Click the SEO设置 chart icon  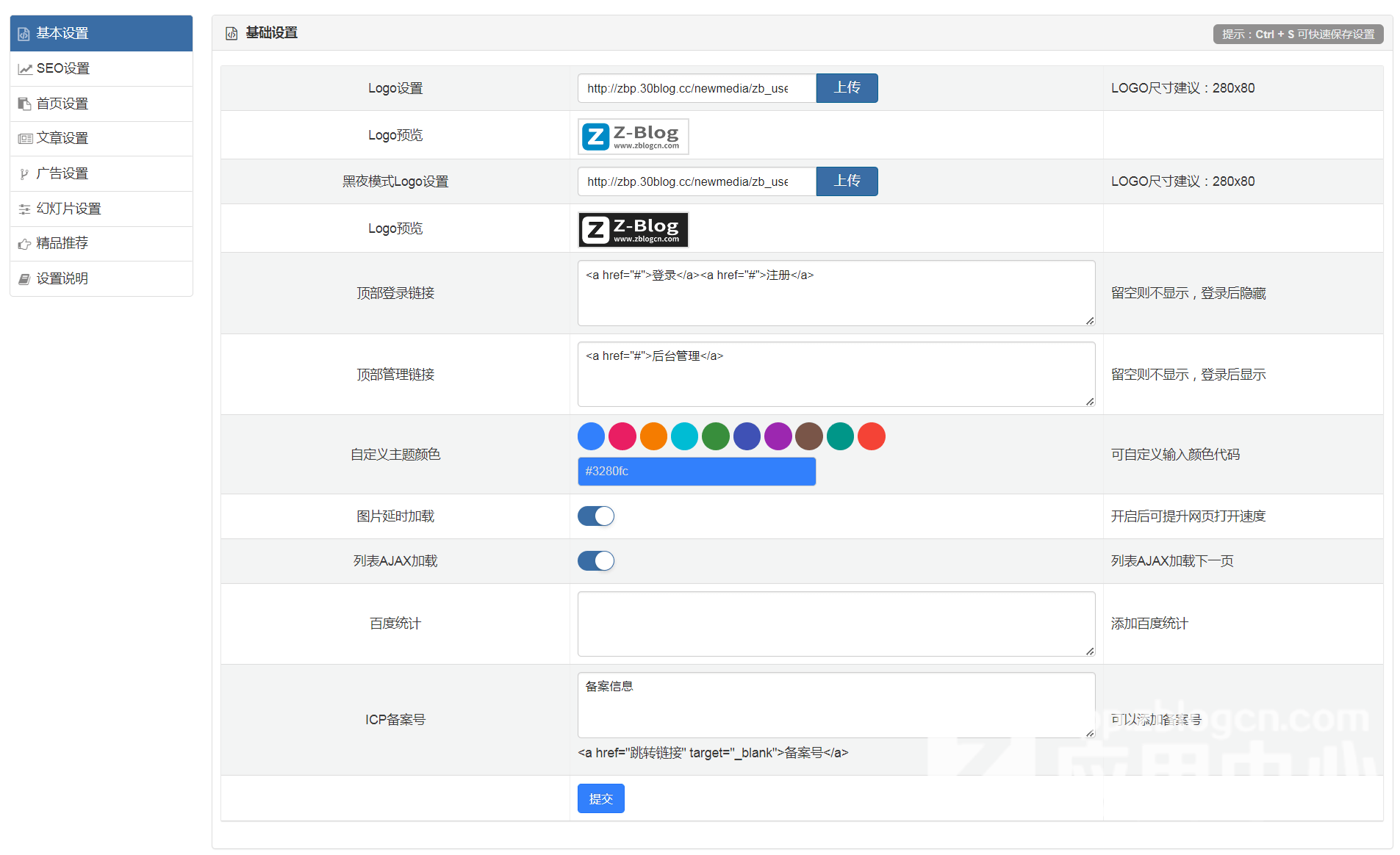pos(25,69)
